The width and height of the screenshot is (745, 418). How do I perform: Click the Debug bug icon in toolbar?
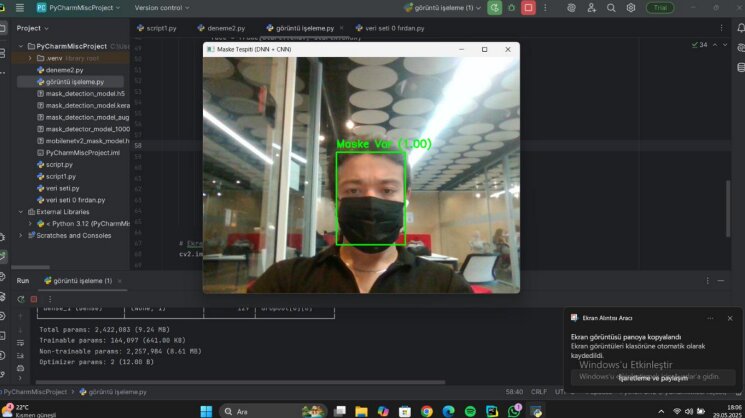511,8
